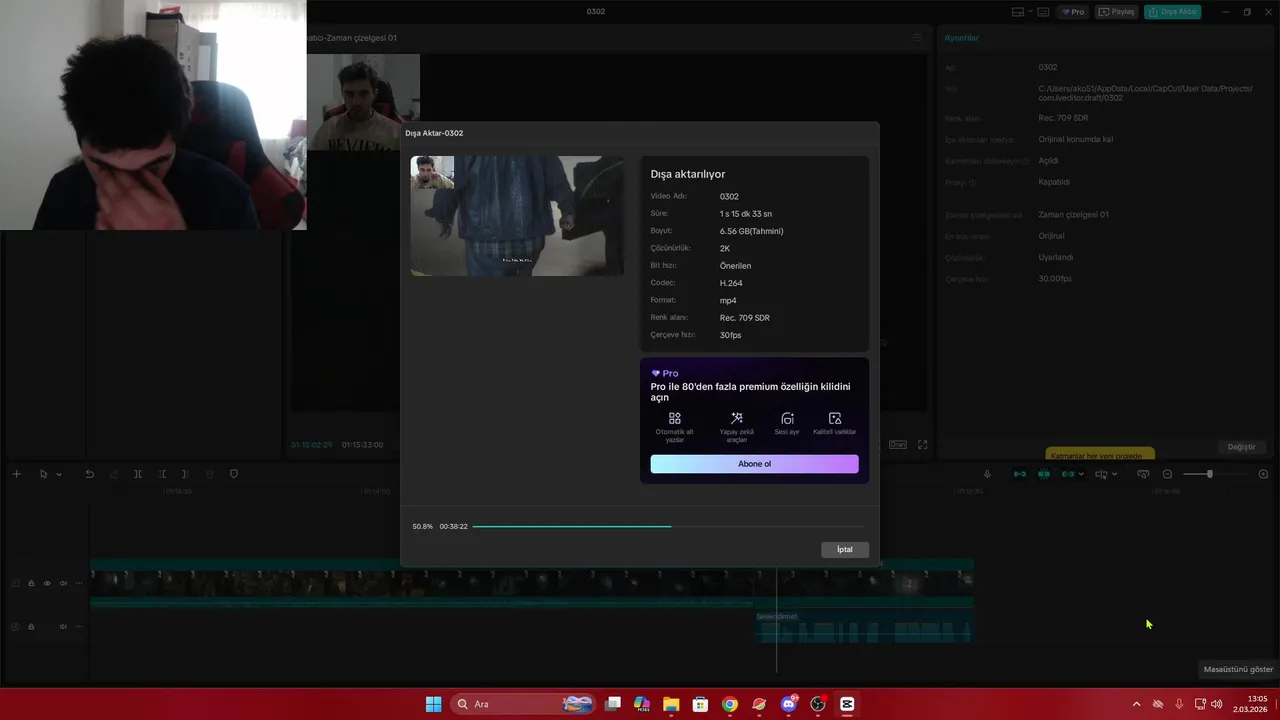Click the timeline zoom out minus icon
Screen dimensions: 1280x720
(x=1167, y=474)
